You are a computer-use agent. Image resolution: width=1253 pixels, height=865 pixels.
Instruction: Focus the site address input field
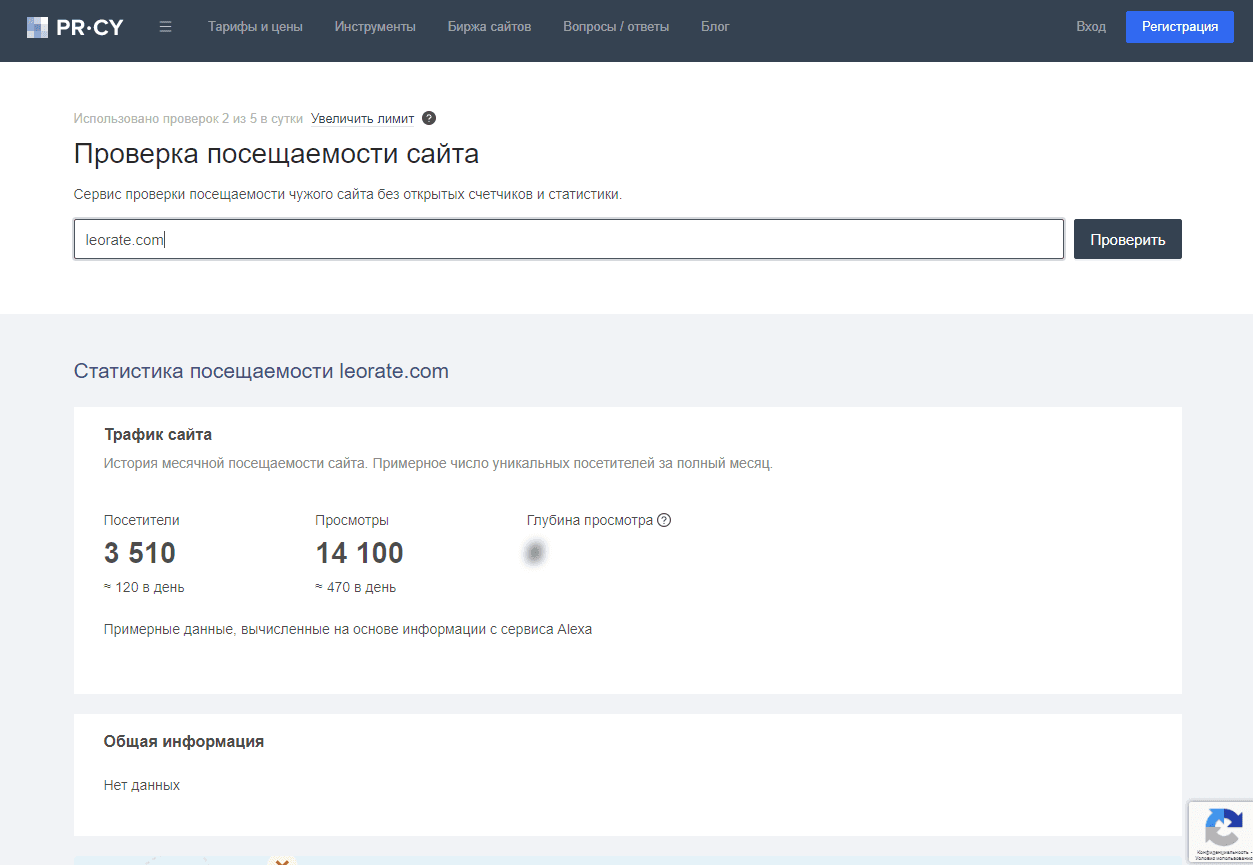click(x=568, y=240)
